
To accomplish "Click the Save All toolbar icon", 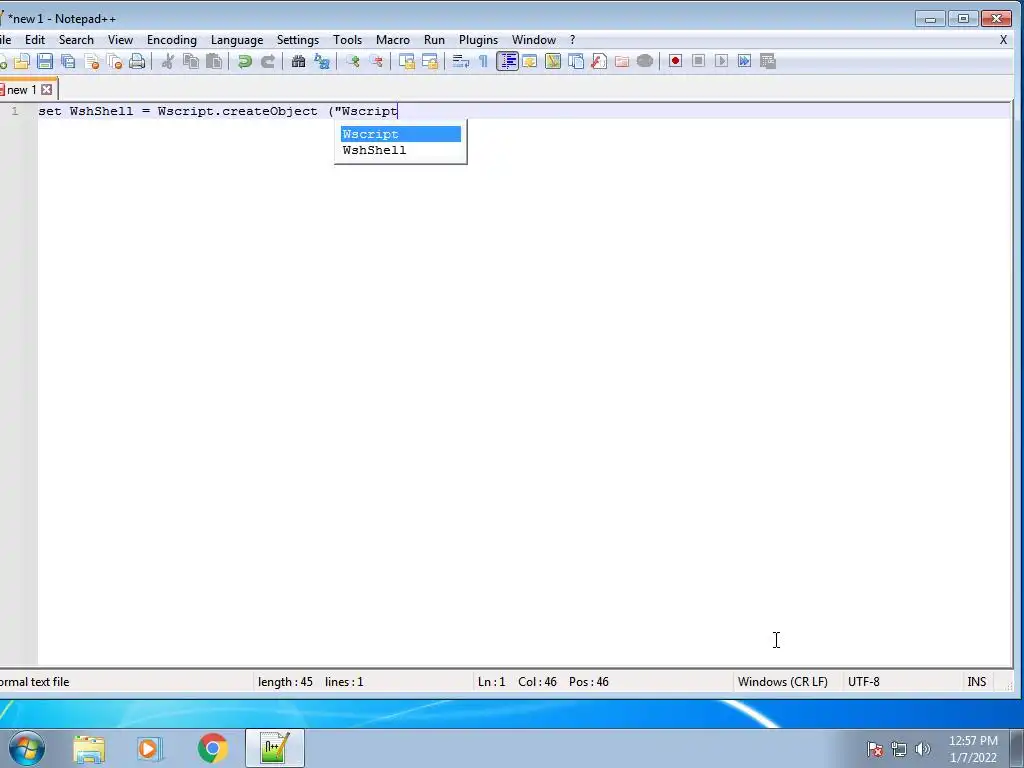I will (68, 61).
